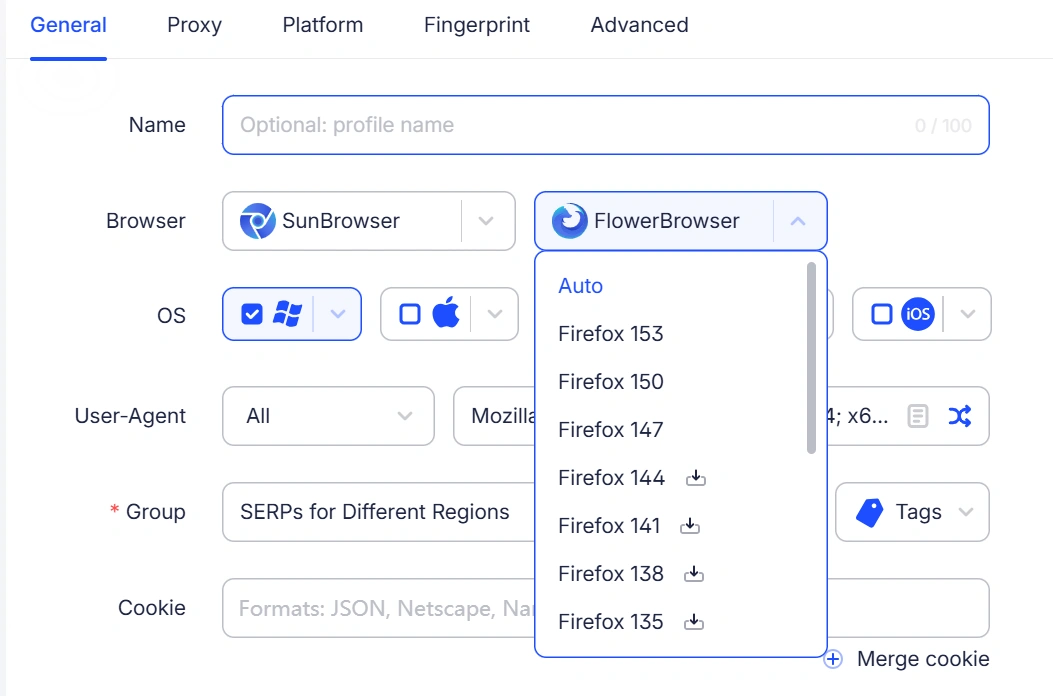Download Firefox 135 kernel icon

coord(694,622)
